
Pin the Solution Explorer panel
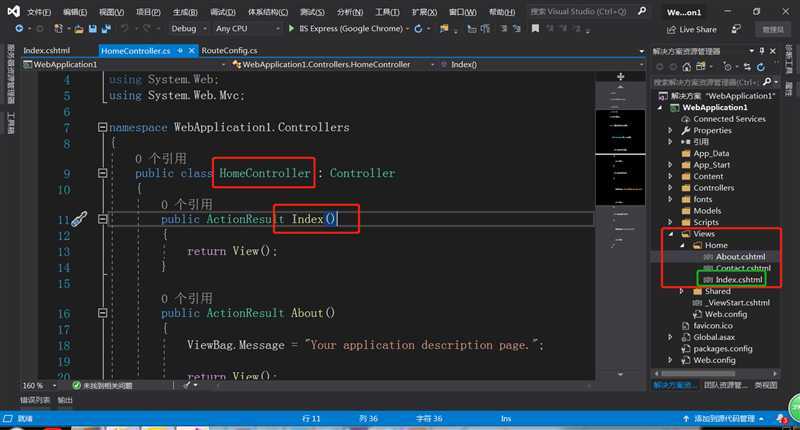tap(762, 51)
